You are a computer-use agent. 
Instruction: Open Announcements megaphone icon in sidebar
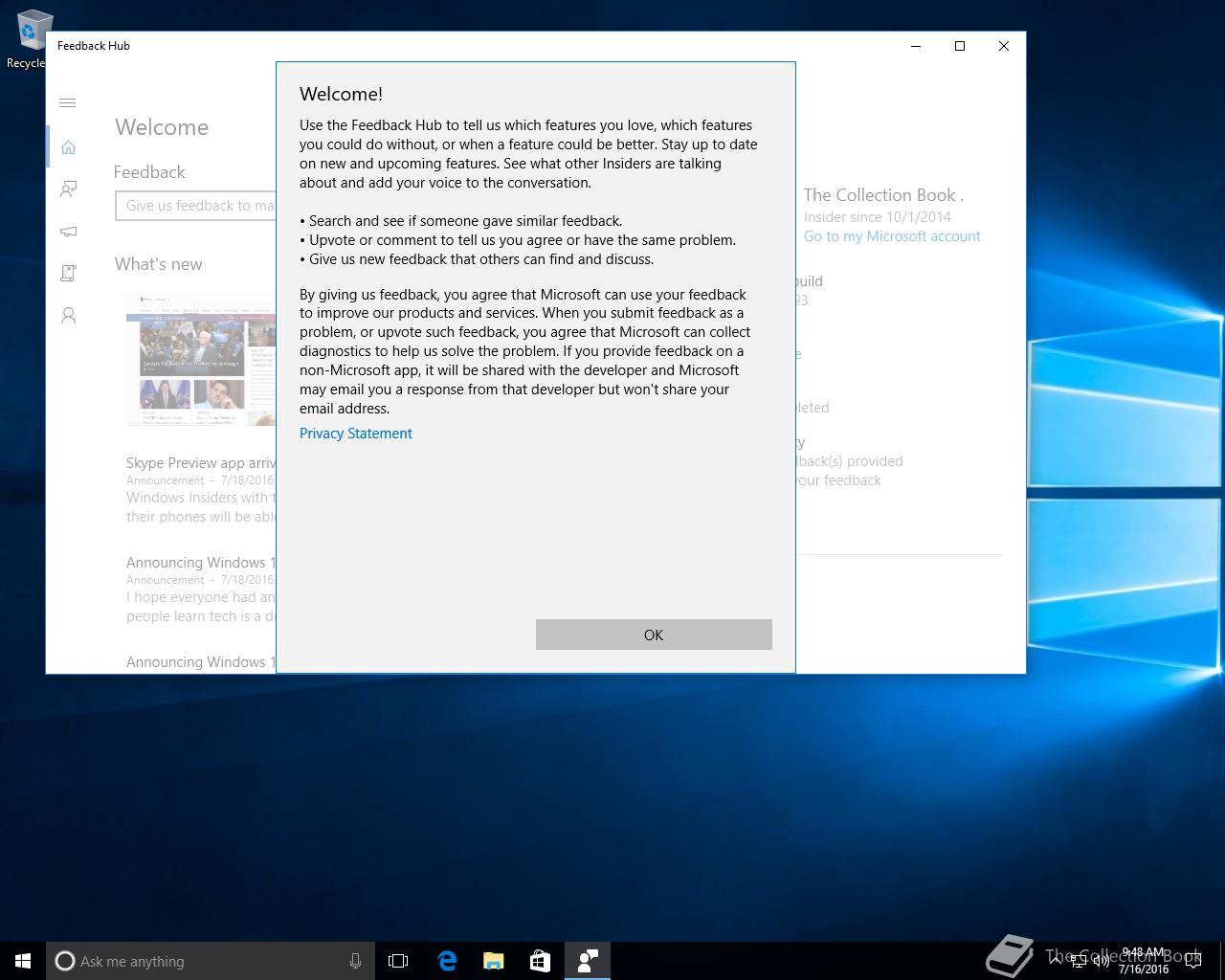[68, 232]
